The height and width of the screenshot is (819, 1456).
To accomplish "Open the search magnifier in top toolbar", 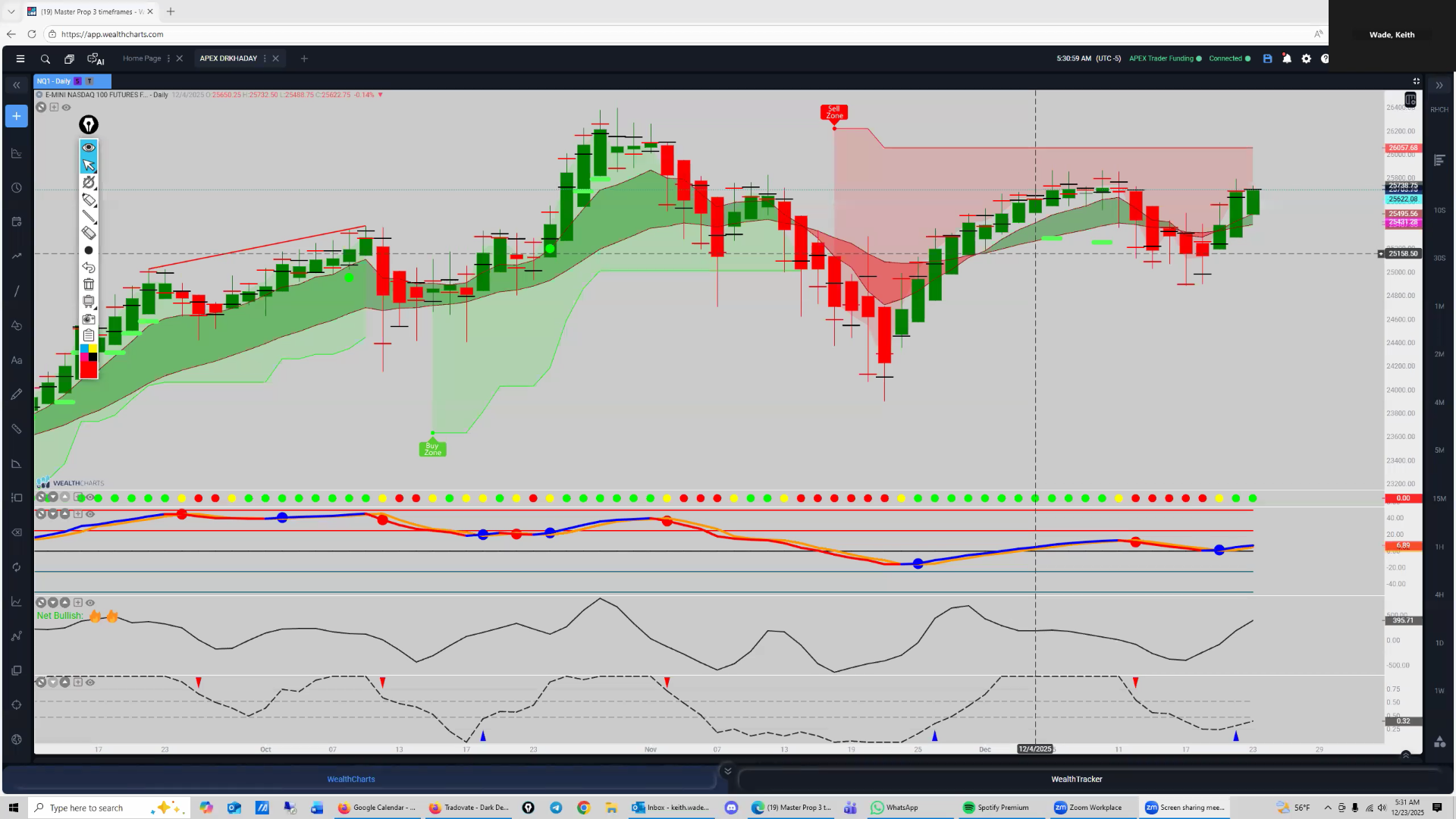I will pyautogui.click(x=45, y=58).
